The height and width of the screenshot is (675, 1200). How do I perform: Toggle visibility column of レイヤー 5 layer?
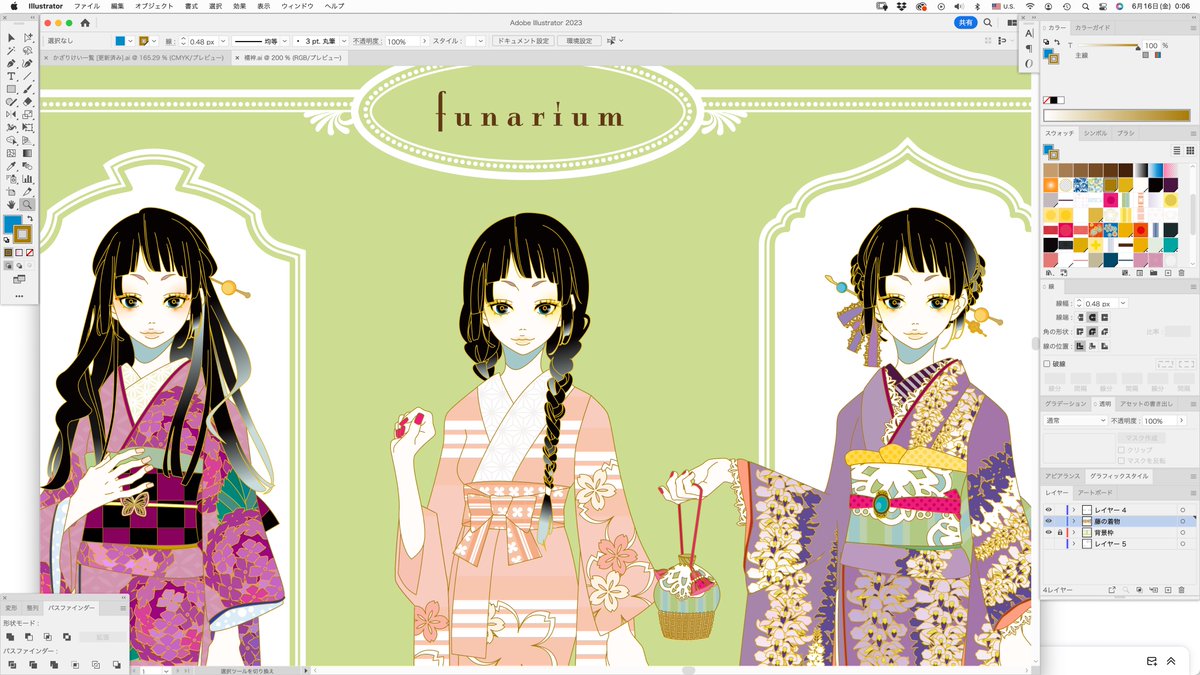[x=1049, y=544]
